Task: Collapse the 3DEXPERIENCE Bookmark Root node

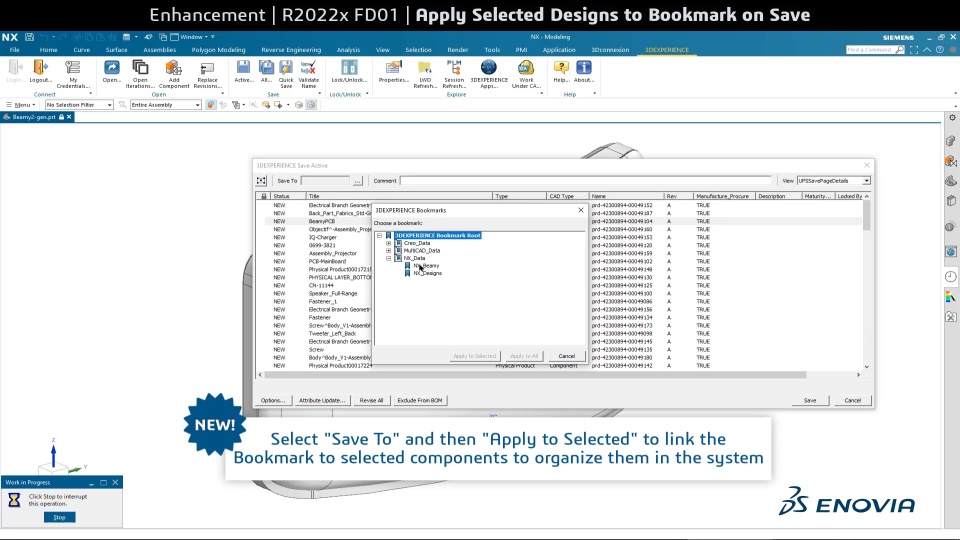Action: pyautogui.click(x=380, y=235)
